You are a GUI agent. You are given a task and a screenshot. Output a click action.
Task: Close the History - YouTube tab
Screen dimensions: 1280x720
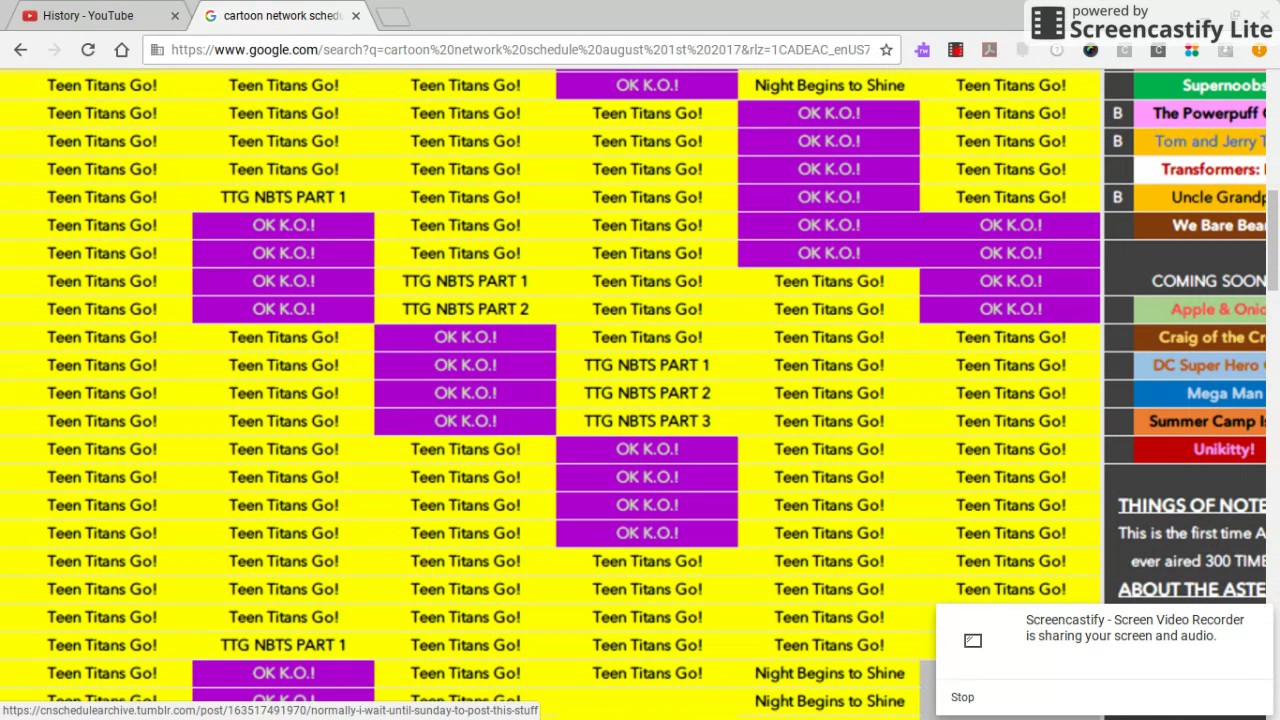(x=175, y=16)
